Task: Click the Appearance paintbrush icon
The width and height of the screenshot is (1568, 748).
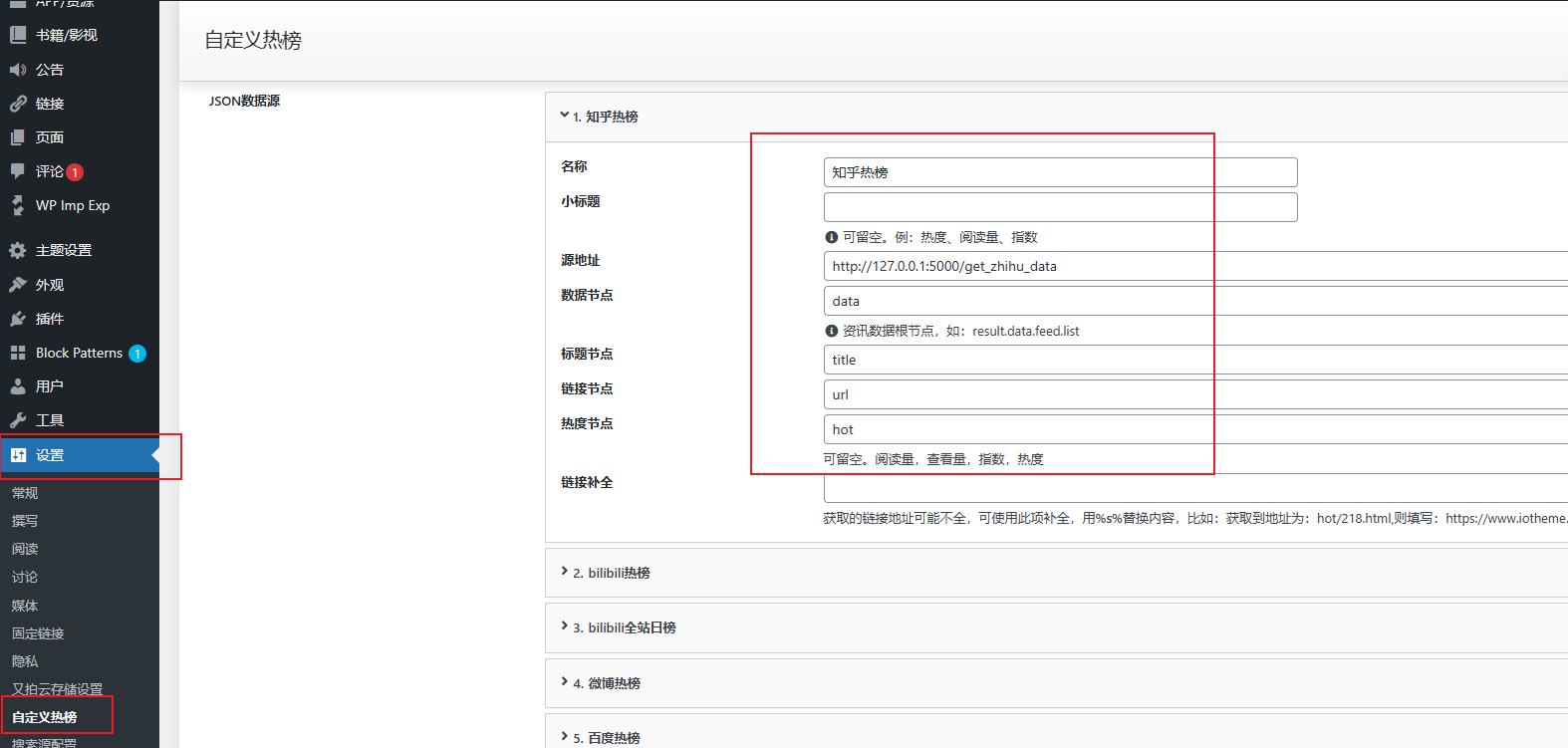Action: pos(18,285)
